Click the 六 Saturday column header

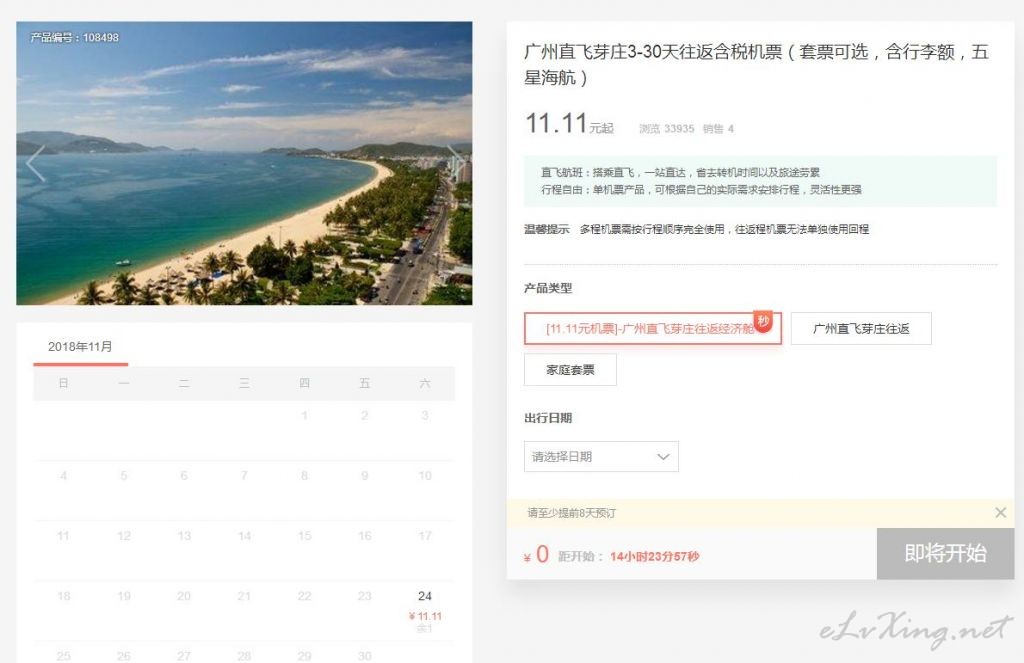point(425,384)
